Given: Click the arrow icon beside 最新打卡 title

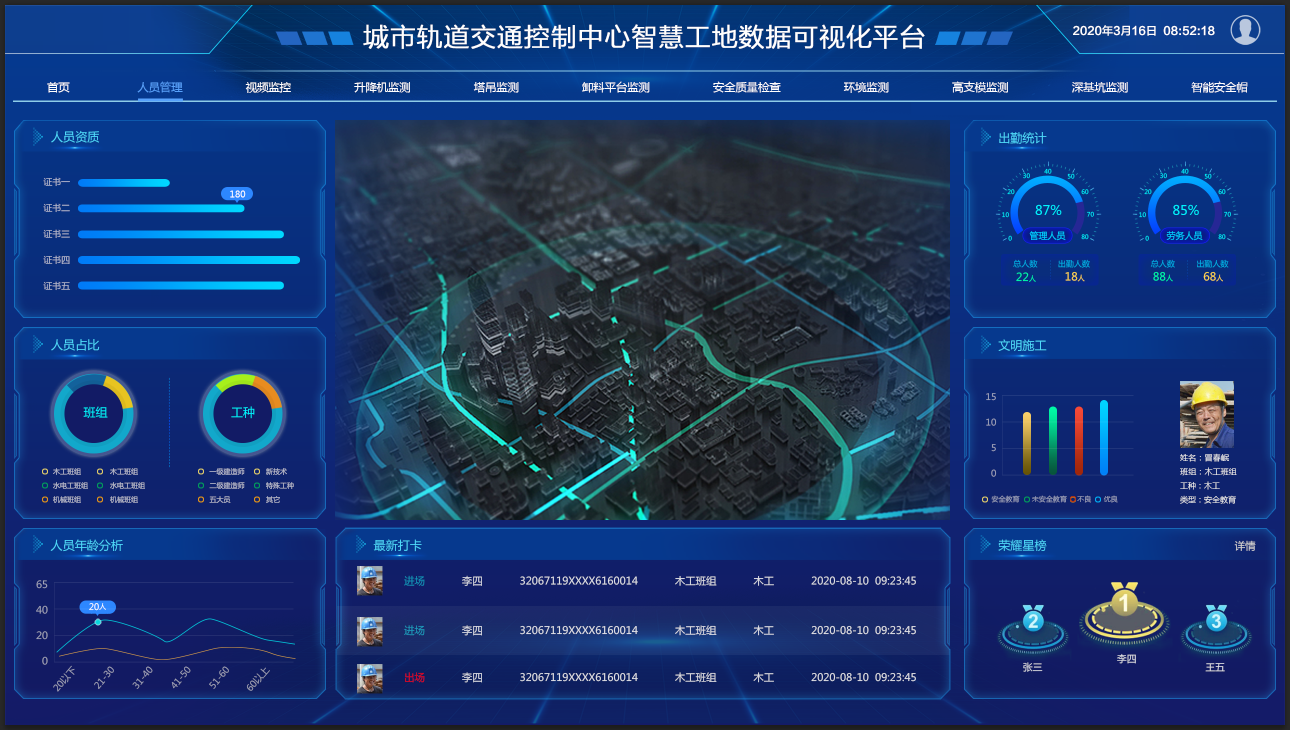Looking at the screenshot, I should click(360, 545).
